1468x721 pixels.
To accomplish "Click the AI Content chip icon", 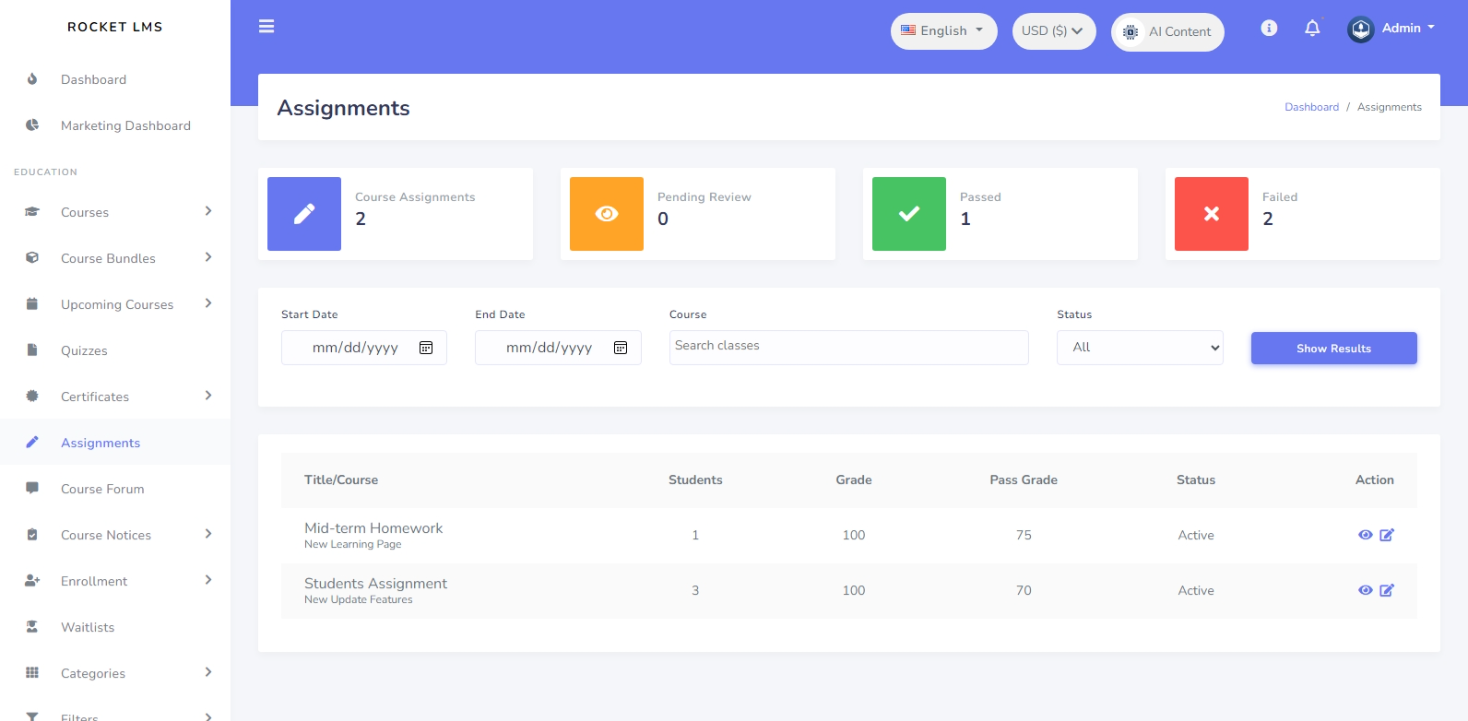I will pyautogui.click(x=1130, y=32).
